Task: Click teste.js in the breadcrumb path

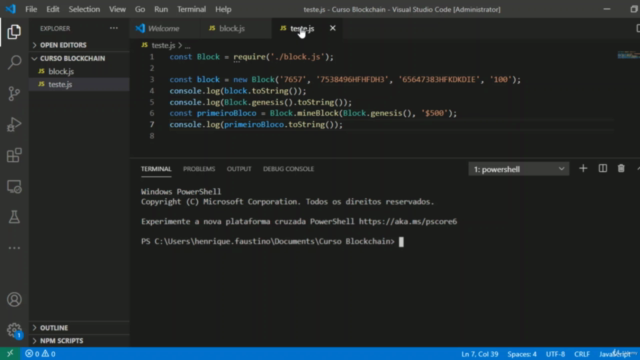Action: click(x=163, y=45)
